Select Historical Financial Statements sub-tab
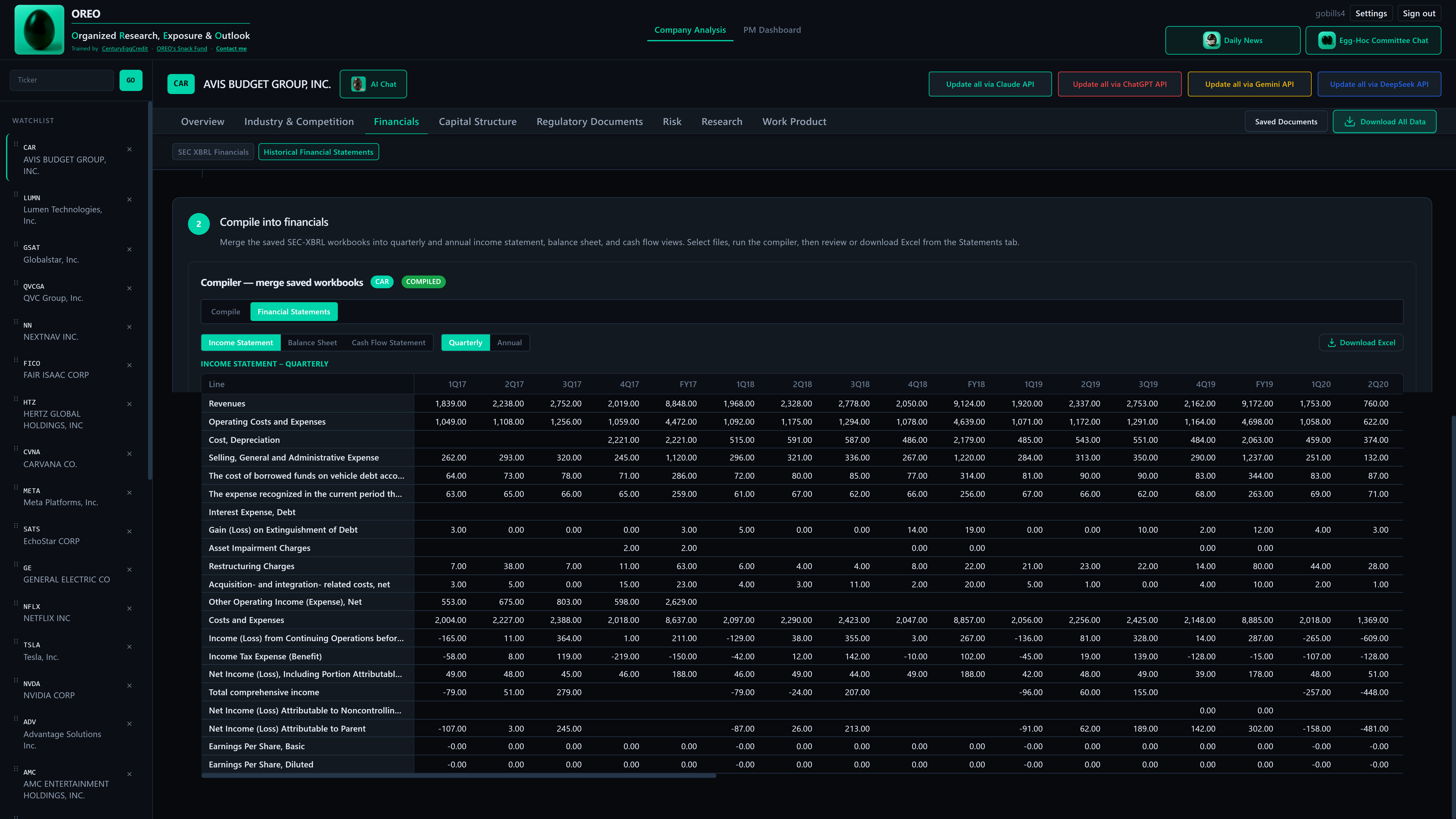 pyautogui.click(x=318, y=152)
